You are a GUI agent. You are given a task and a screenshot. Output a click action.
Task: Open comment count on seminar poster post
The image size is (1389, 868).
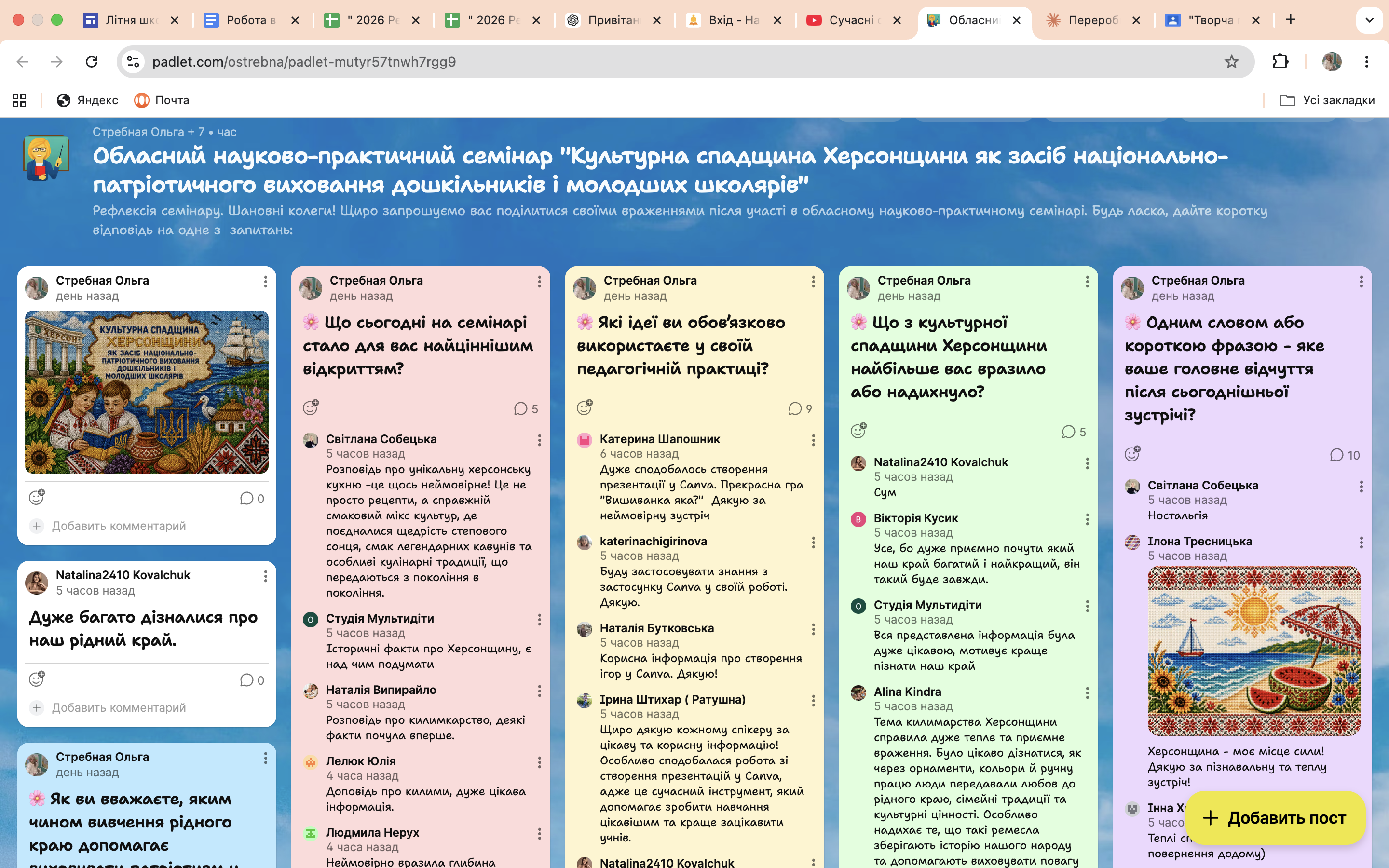coord(252,498)
